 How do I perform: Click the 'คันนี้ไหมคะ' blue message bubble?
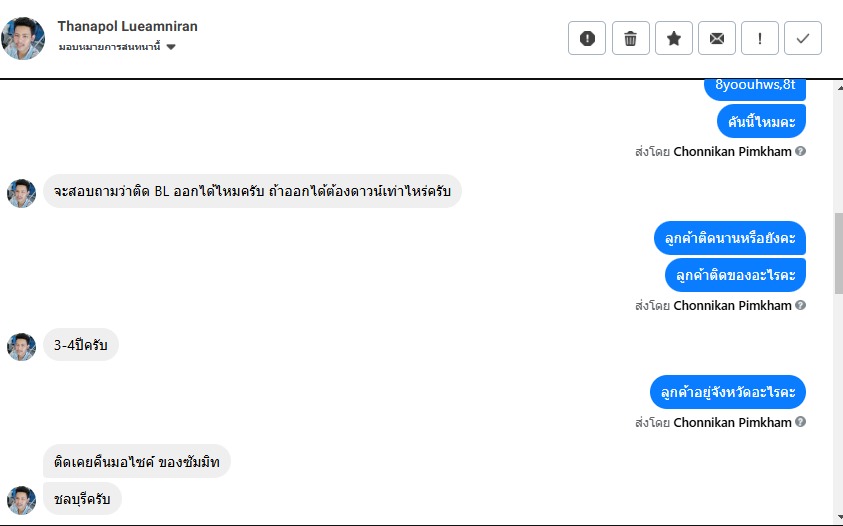(x=761, y=122)
